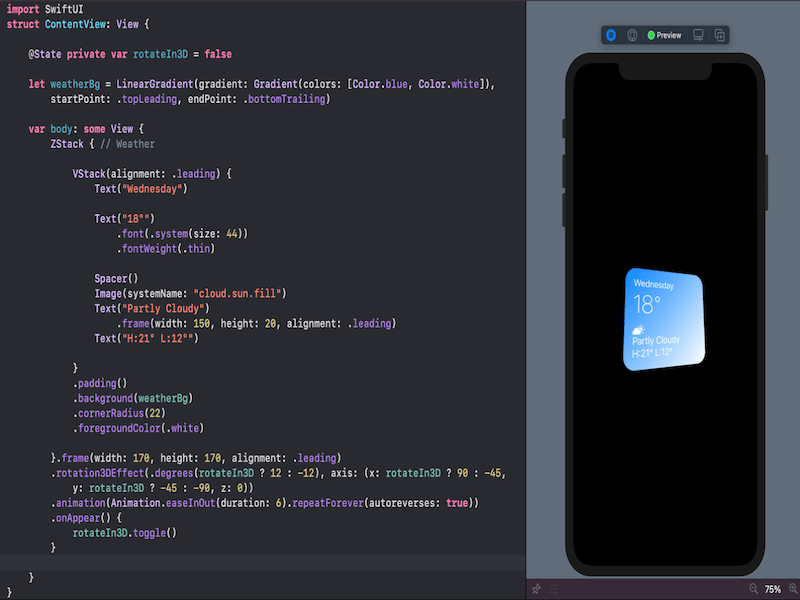The width and height of the screenshot is (800, 600).
Task: Pin the preview with the pin icon
Action: (x=537, y=589)
